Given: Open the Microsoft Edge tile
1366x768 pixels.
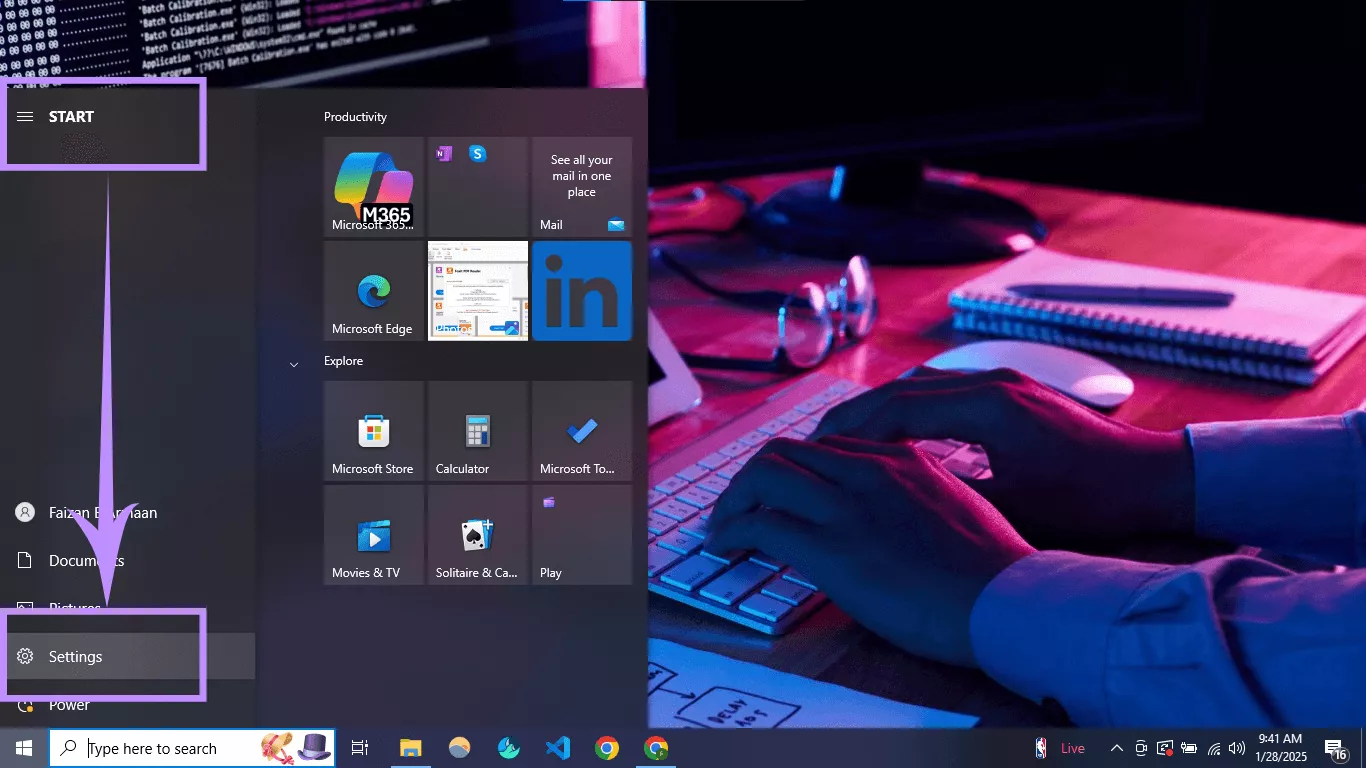Looking at the screenshot, I should 373,291.
